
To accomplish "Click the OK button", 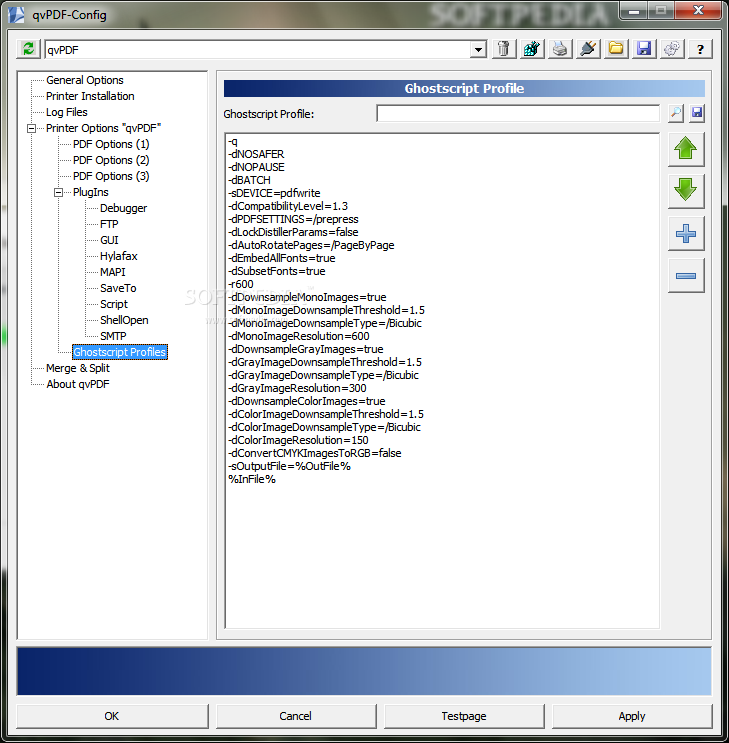I will click(x=112, y=716).
